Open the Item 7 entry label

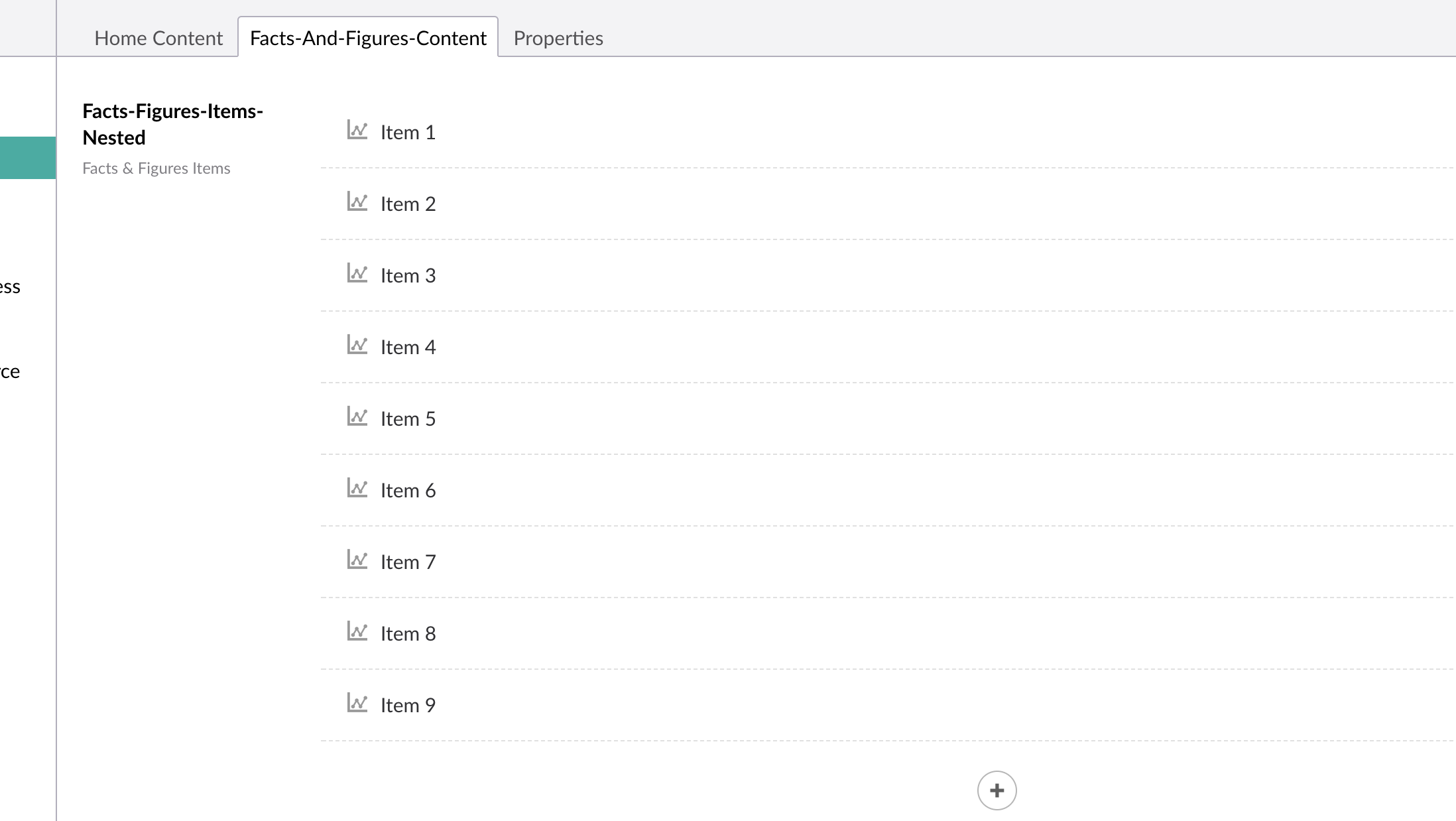click(408, 562)
